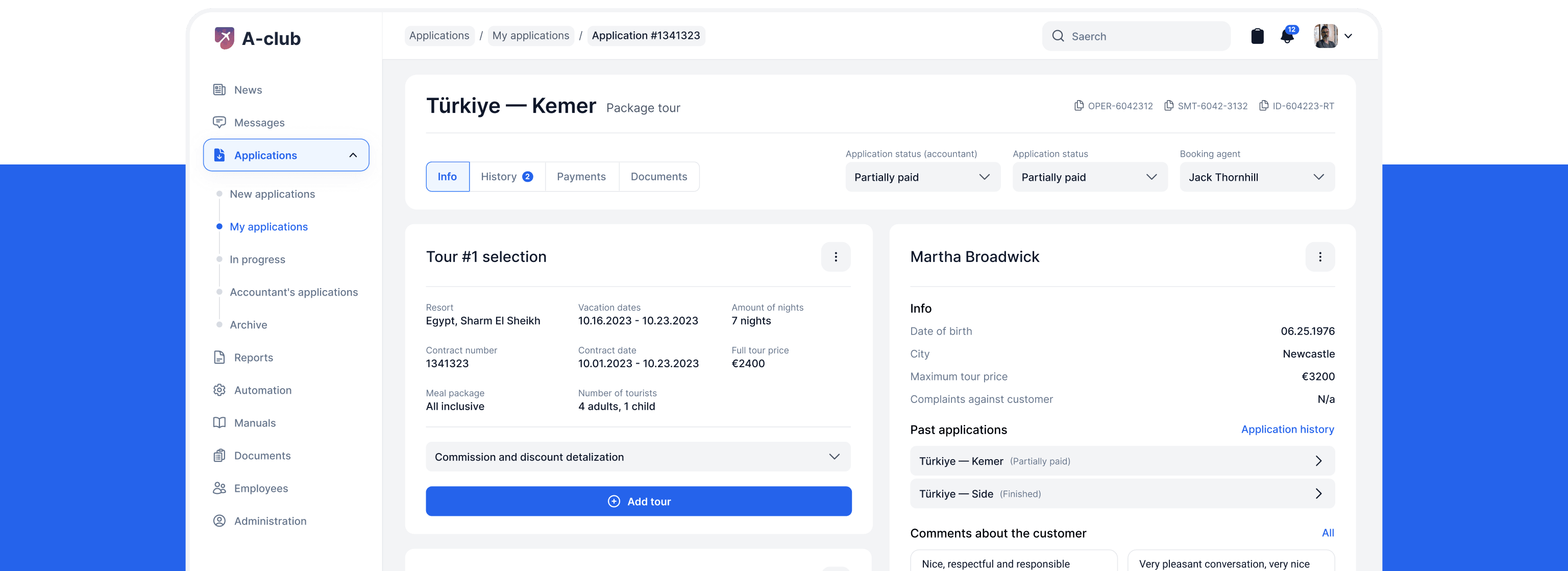Click the Administration user icon
The image size is (1568, 571).
[x=219, y=521]
